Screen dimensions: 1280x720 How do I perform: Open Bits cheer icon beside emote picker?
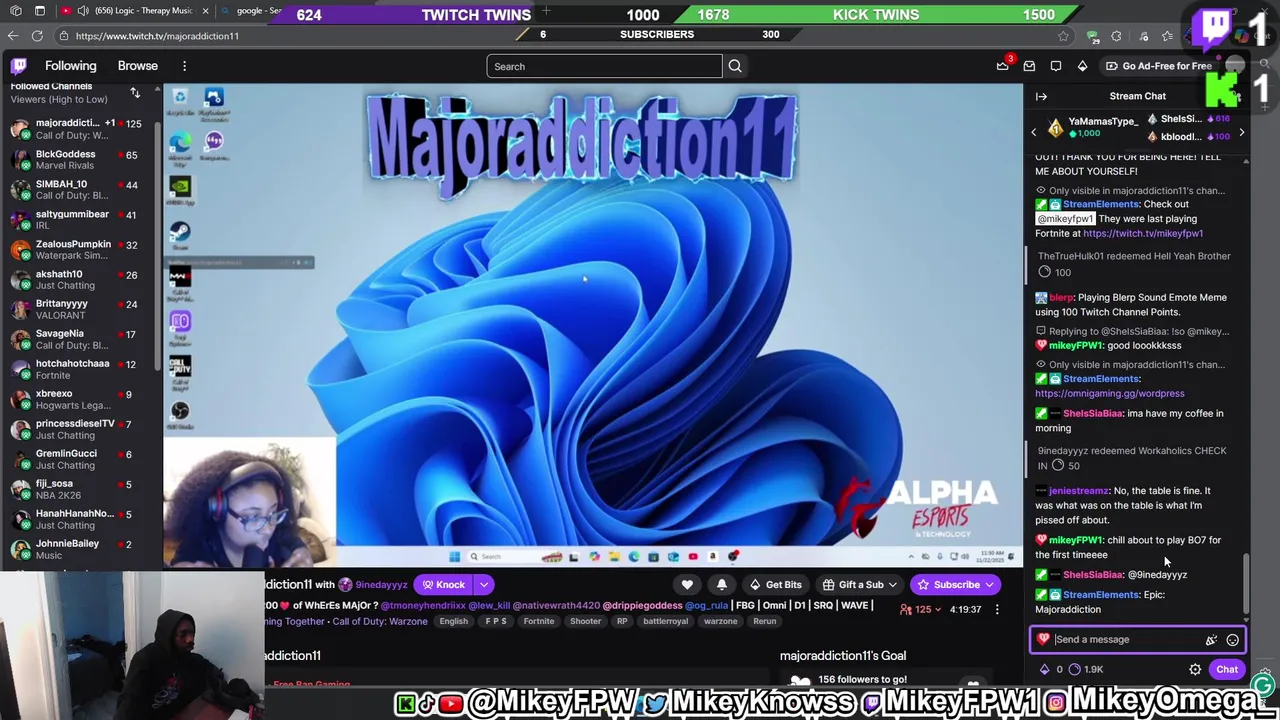coord(1211,640)
